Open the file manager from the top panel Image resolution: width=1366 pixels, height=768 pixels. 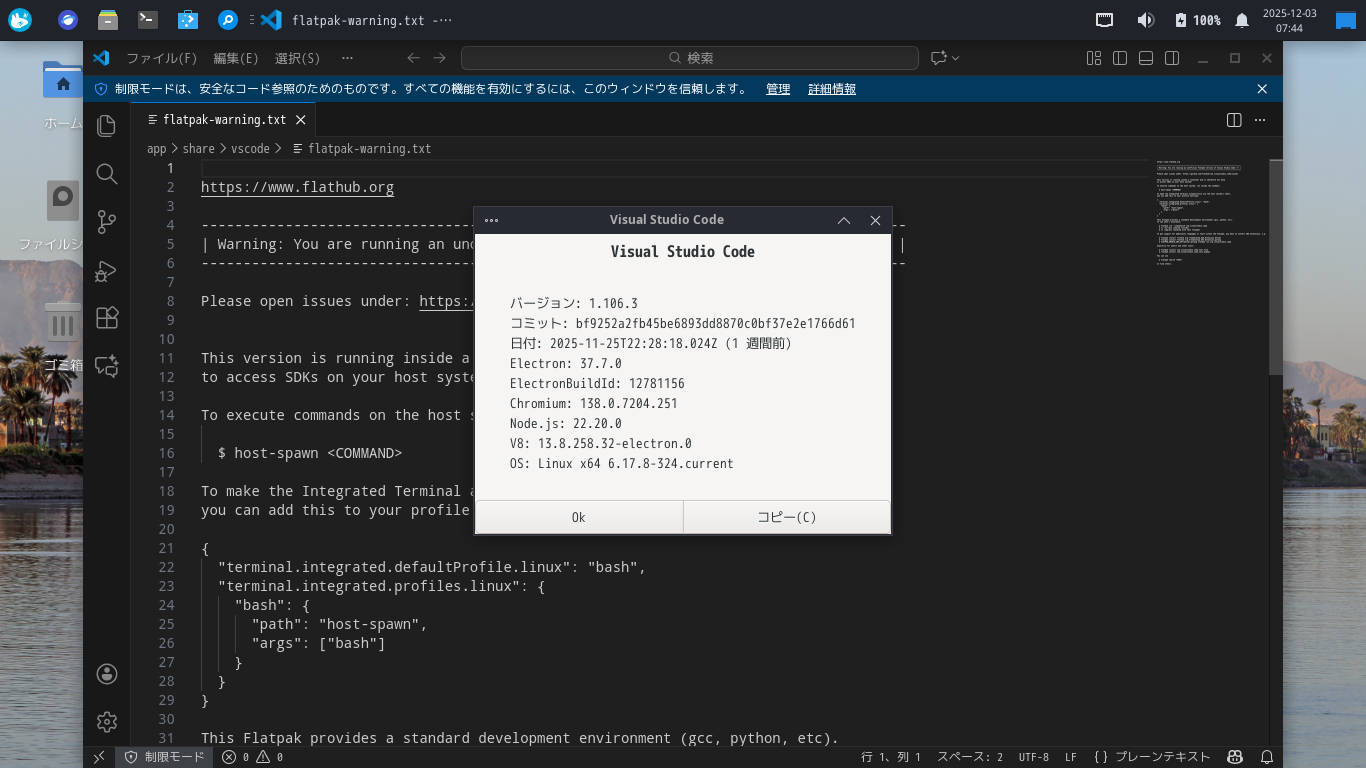coord(108,20)
